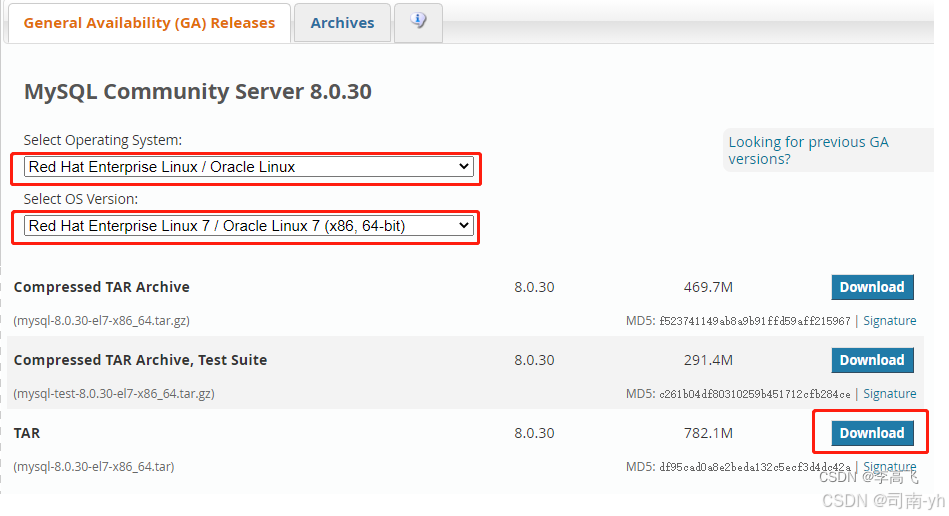The width and height of the screenshot is (949, 516).
Task: Download the Compressed TAR Archive, Test Suite
Action: pyautogui.click(x=872, y=360)
